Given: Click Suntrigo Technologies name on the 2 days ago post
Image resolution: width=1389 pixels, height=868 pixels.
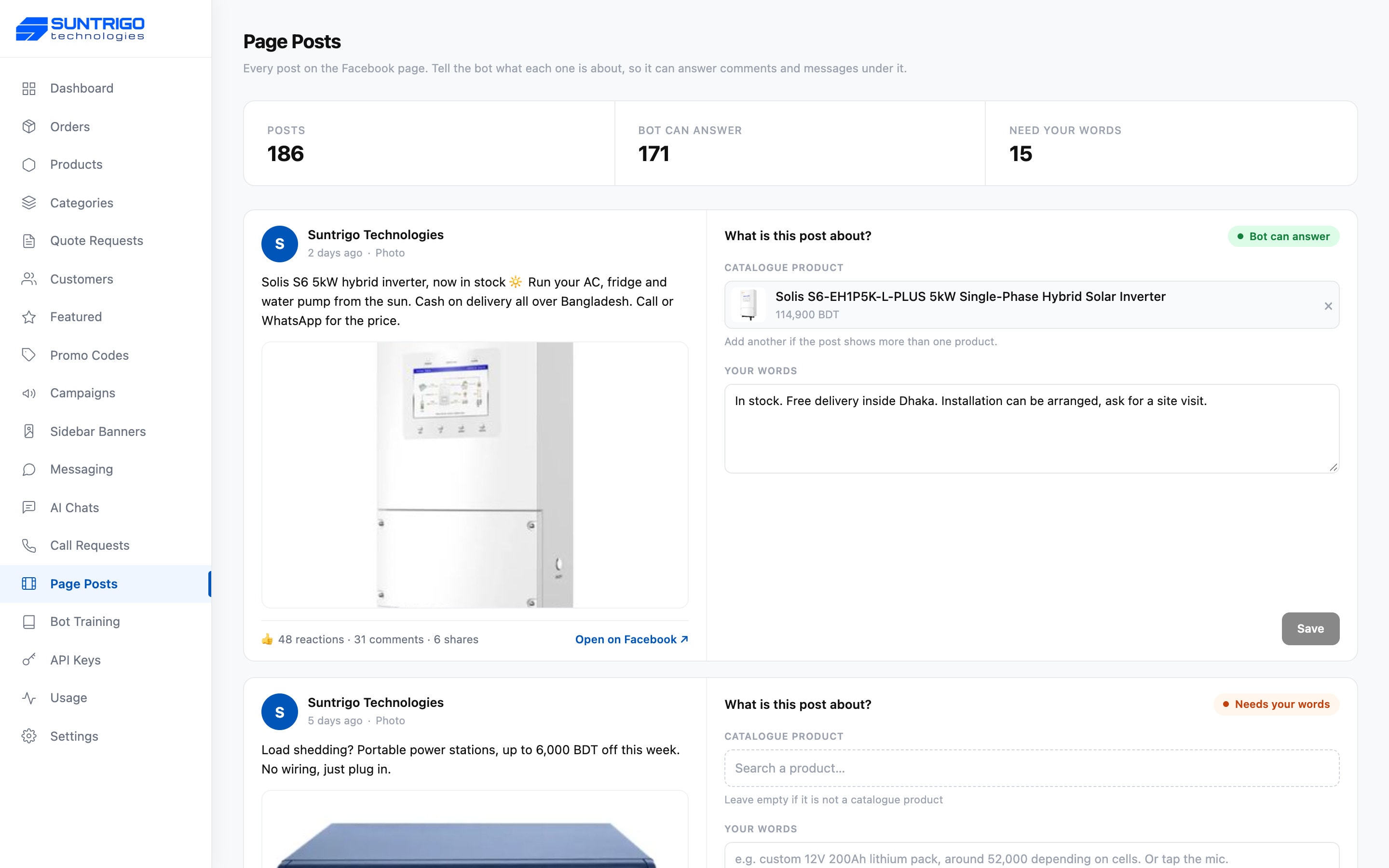Looking at the screenshot, I should pos(375,235).
